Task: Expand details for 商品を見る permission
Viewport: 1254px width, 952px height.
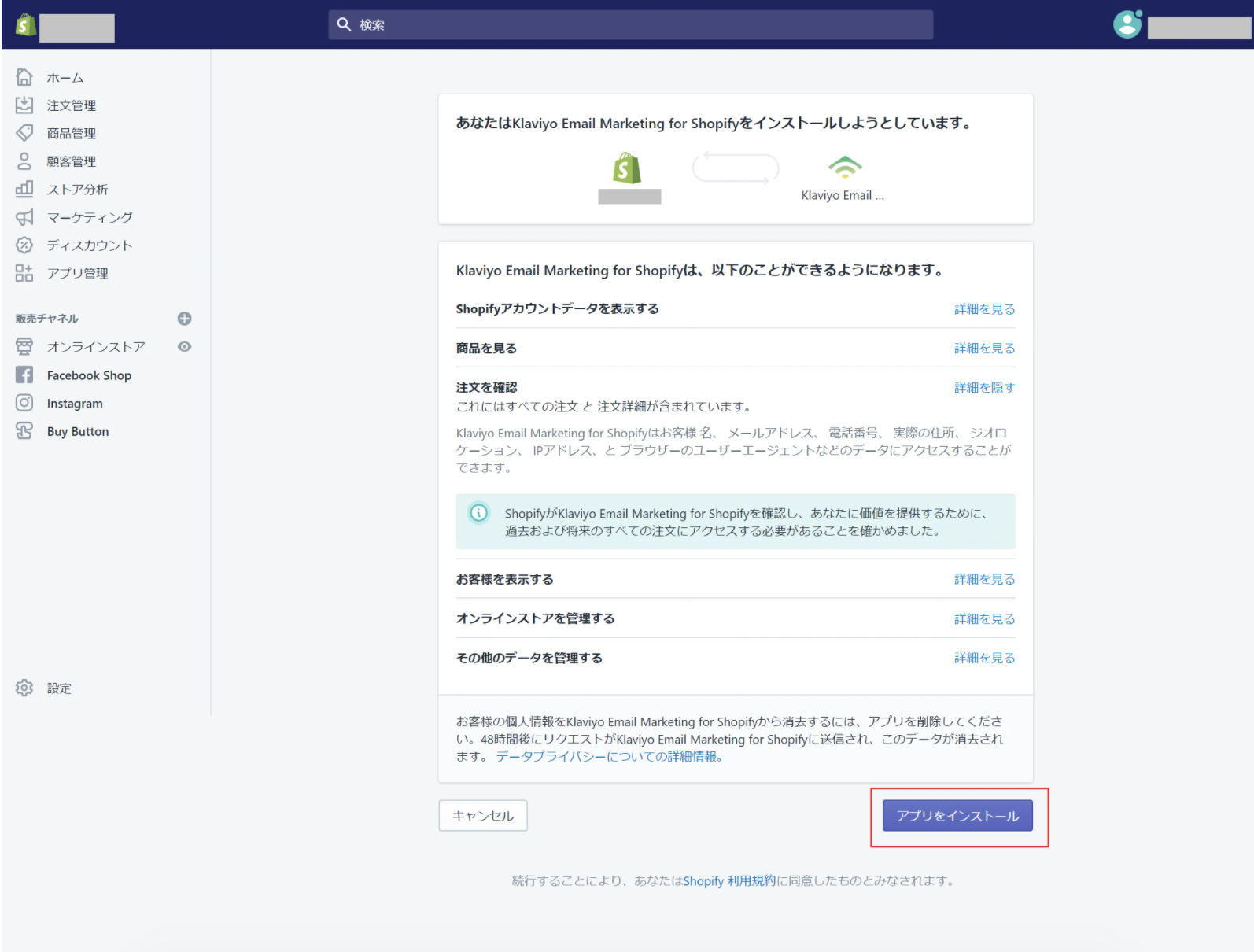Action: tap(984, 349)
